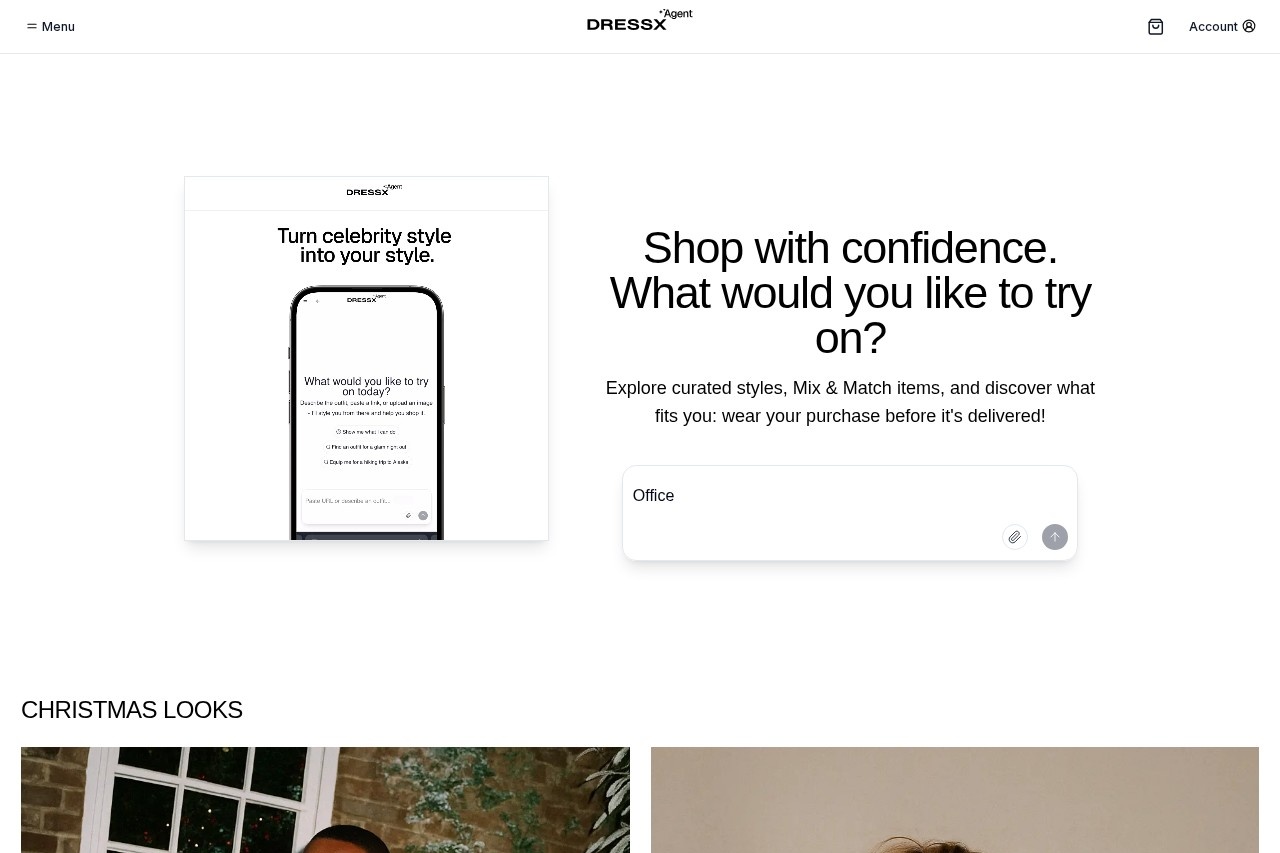Click "Show me what I can do" suggestion in mockup

[366, 432]
